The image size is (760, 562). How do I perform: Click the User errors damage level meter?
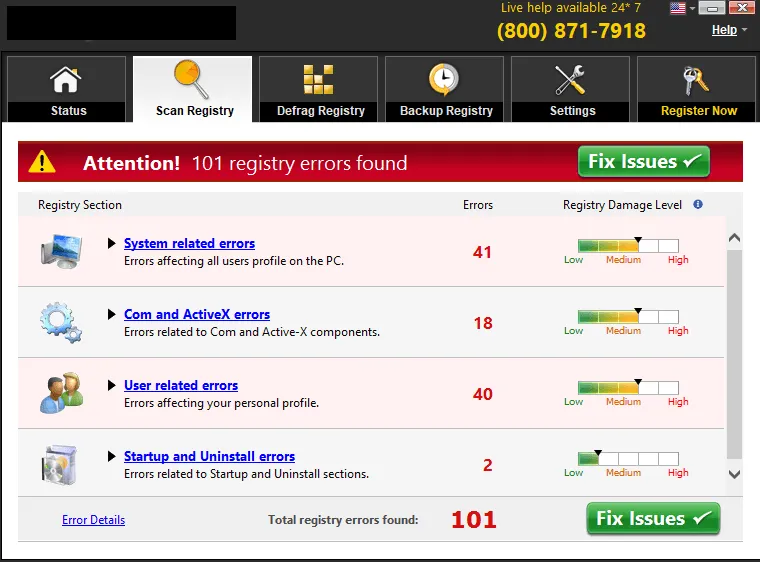(628, 387)
